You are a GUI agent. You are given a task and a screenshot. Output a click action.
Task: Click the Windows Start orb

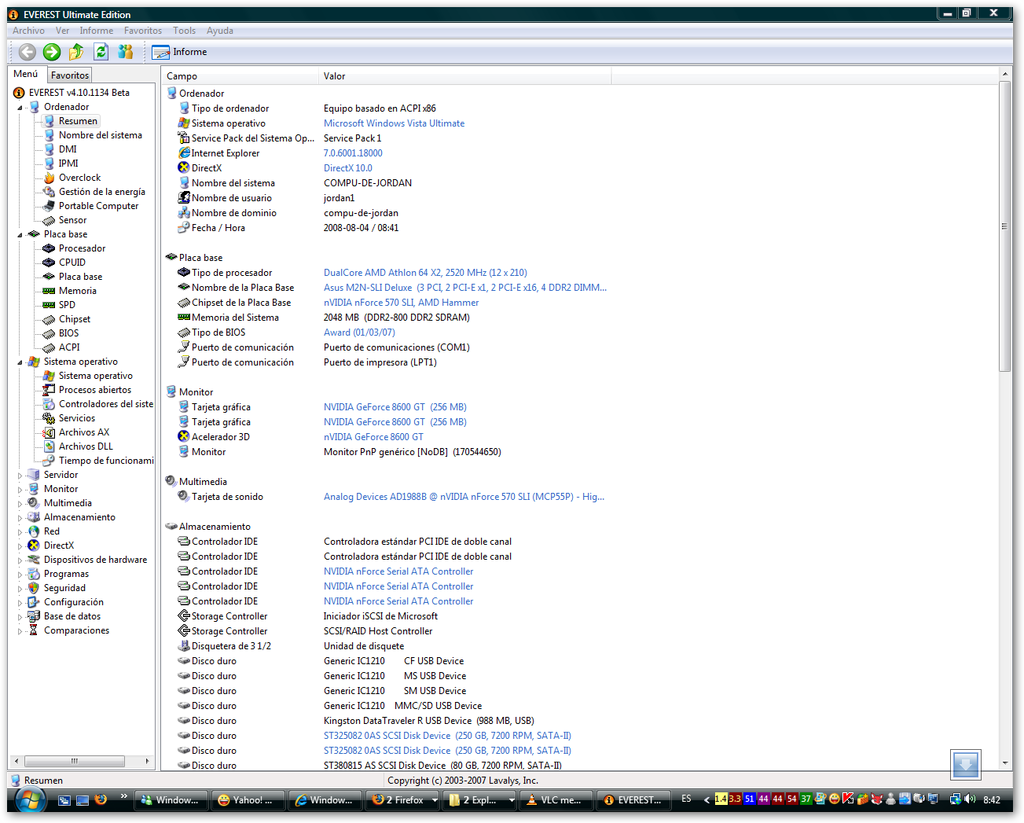[x=30, y=799]
